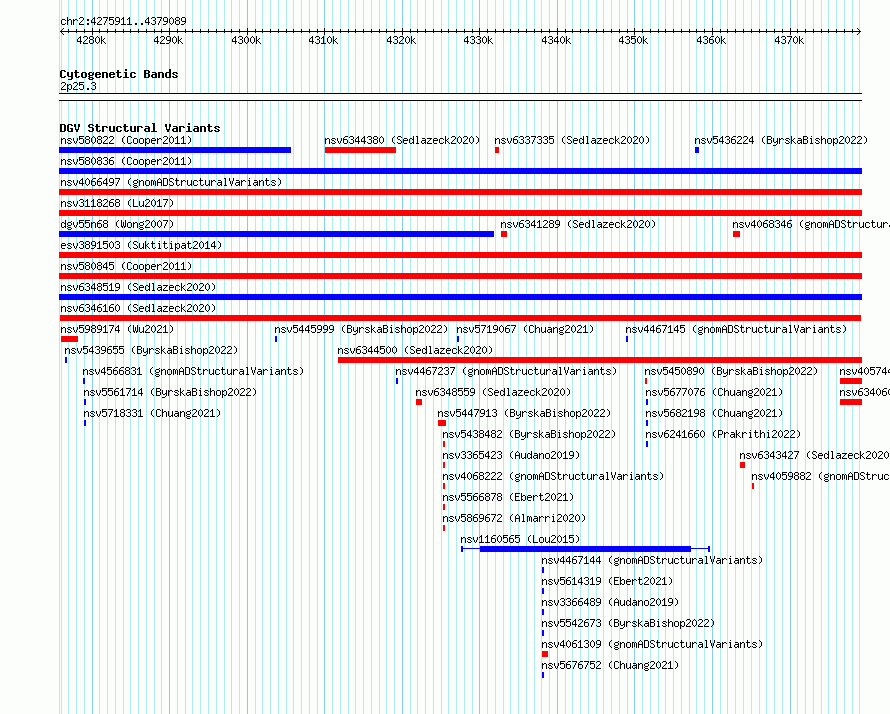Click nsv4068222 (gnomADStructuralVariants) label
This screenshot has height=714, width=890.
pyautogui.click(x=553, y=476)
